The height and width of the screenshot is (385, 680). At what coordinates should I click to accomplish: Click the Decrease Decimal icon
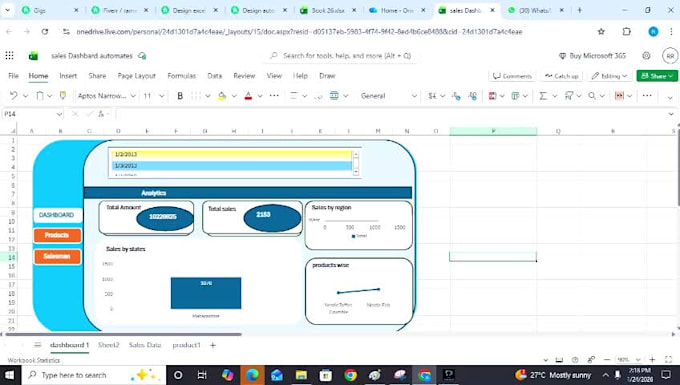tap(456, 96)
